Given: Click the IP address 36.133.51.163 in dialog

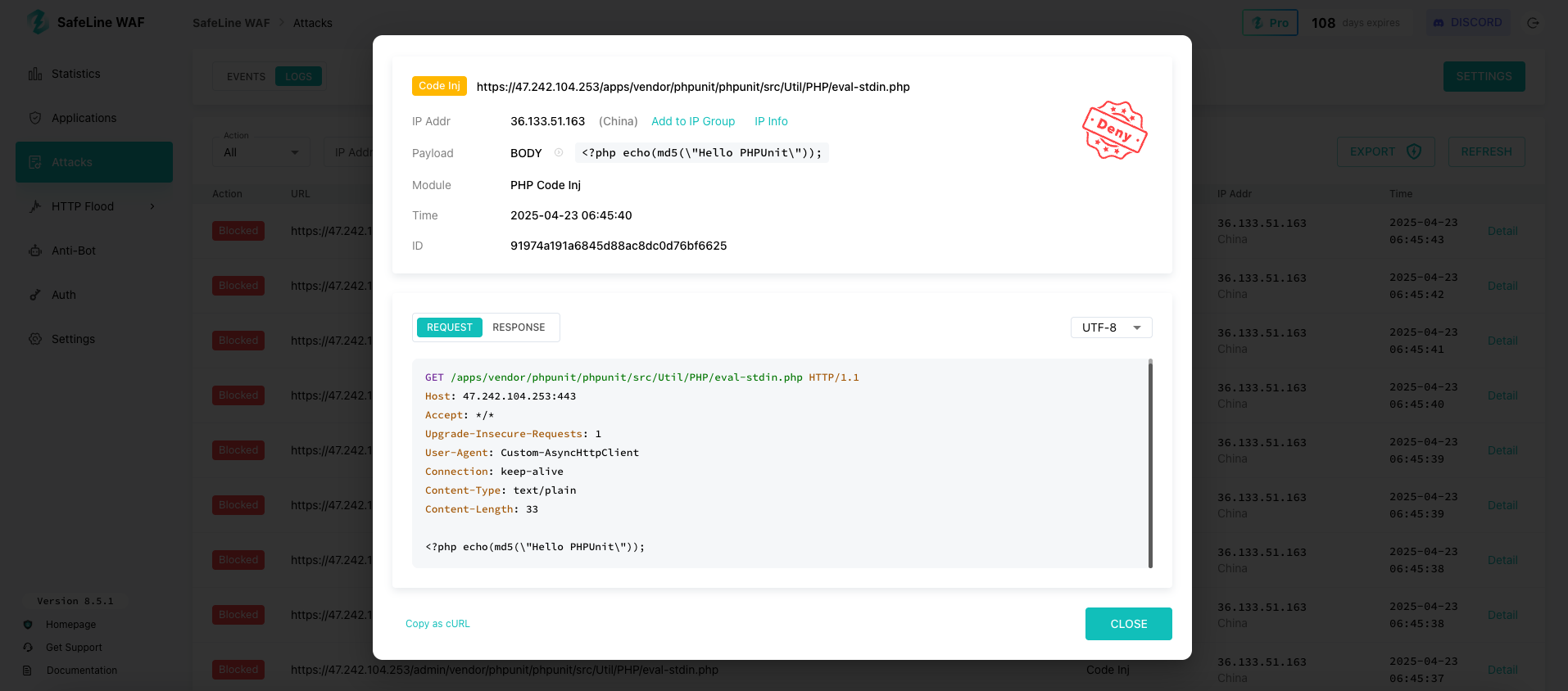Looking at the screenshot, I should (547, 121).
